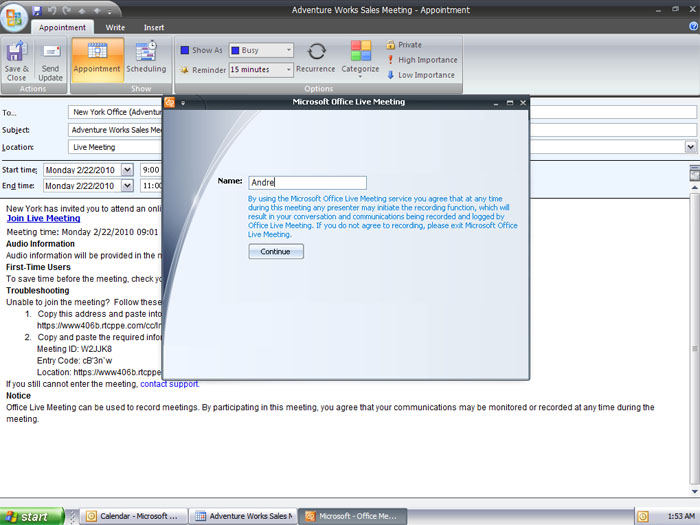Click the Entry Code text line
Image resolution: width=700 pixels, height=525 pixels.
click(75, 361)
